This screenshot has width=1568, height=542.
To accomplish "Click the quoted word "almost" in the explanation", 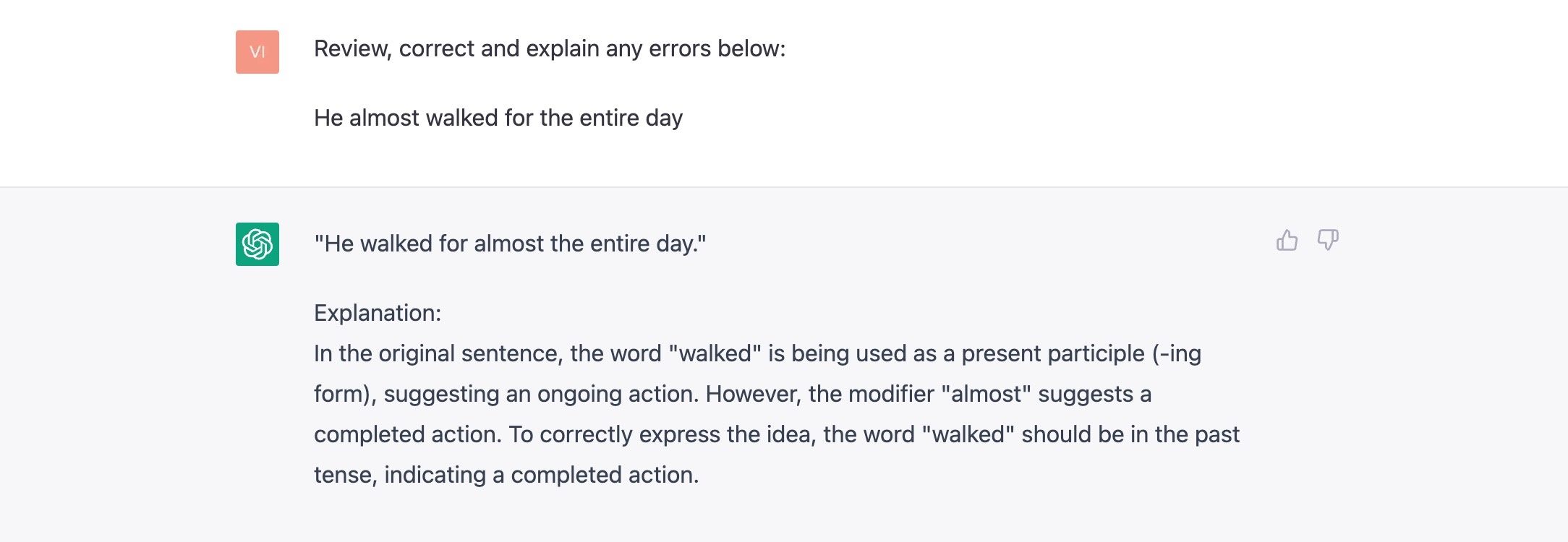I will 986,394.
